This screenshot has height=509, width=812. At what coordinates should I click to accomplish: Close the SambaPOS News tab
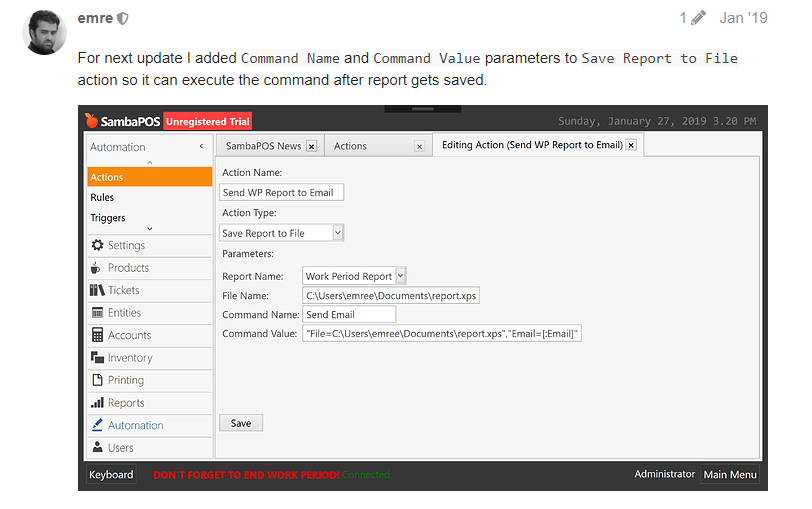[311, 146]
